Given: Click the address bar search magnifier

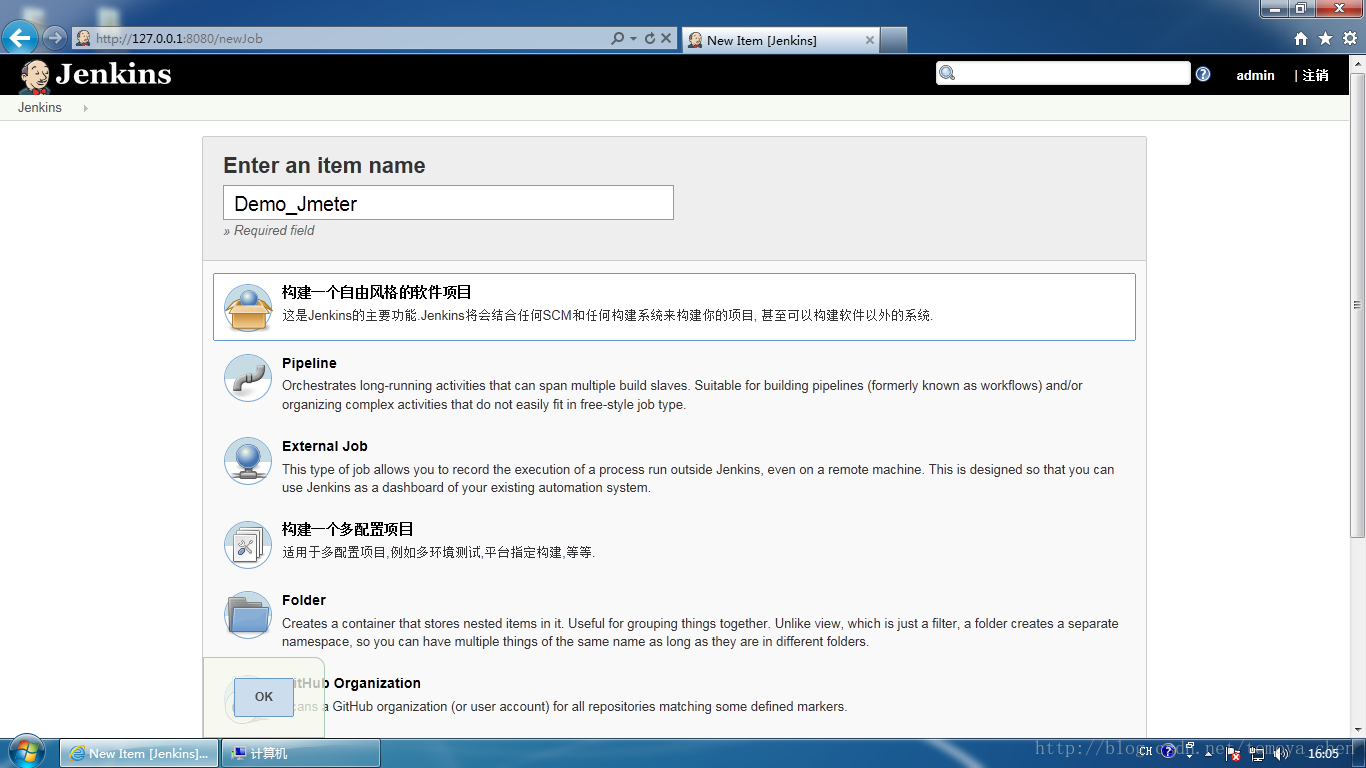Looking at the screenshot, I should click(x=618, y=39).
